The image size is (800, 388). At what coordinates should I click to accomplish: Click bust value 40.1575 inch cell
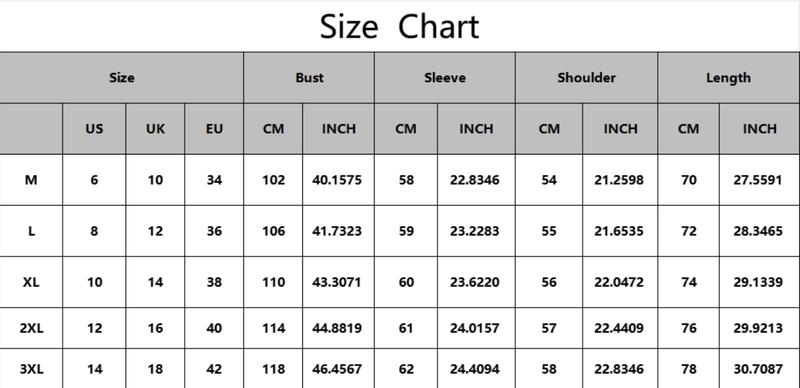(338, 180)
